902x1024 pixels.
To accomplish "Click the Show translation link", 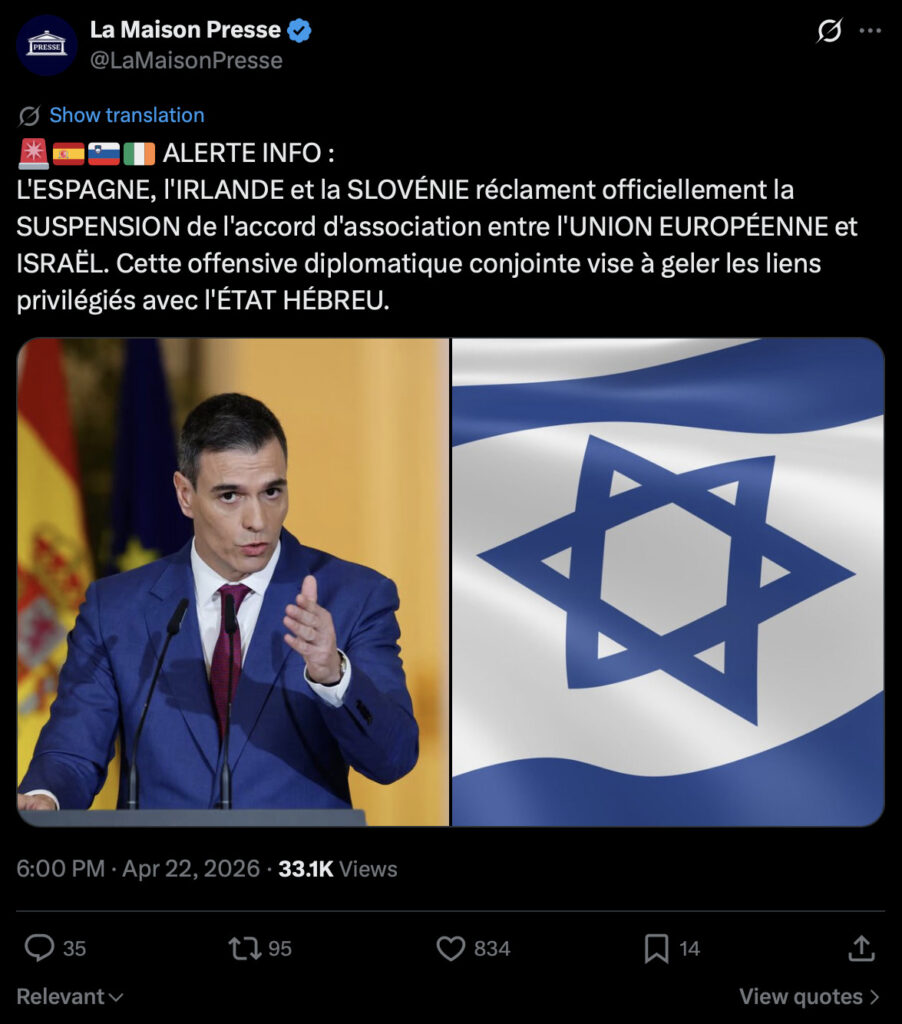I will tap(127, 115).
